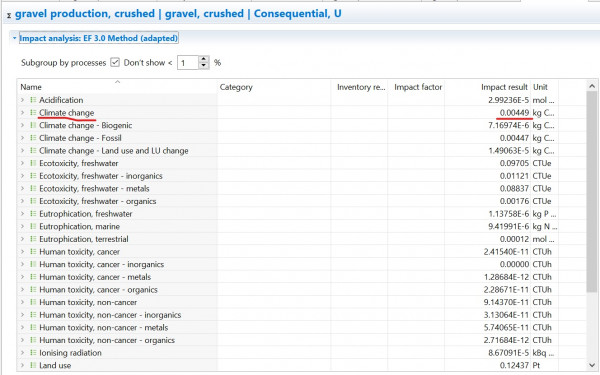Expand Climate change - Biogenic row
The image size is (600, 375).
point(22,125)
